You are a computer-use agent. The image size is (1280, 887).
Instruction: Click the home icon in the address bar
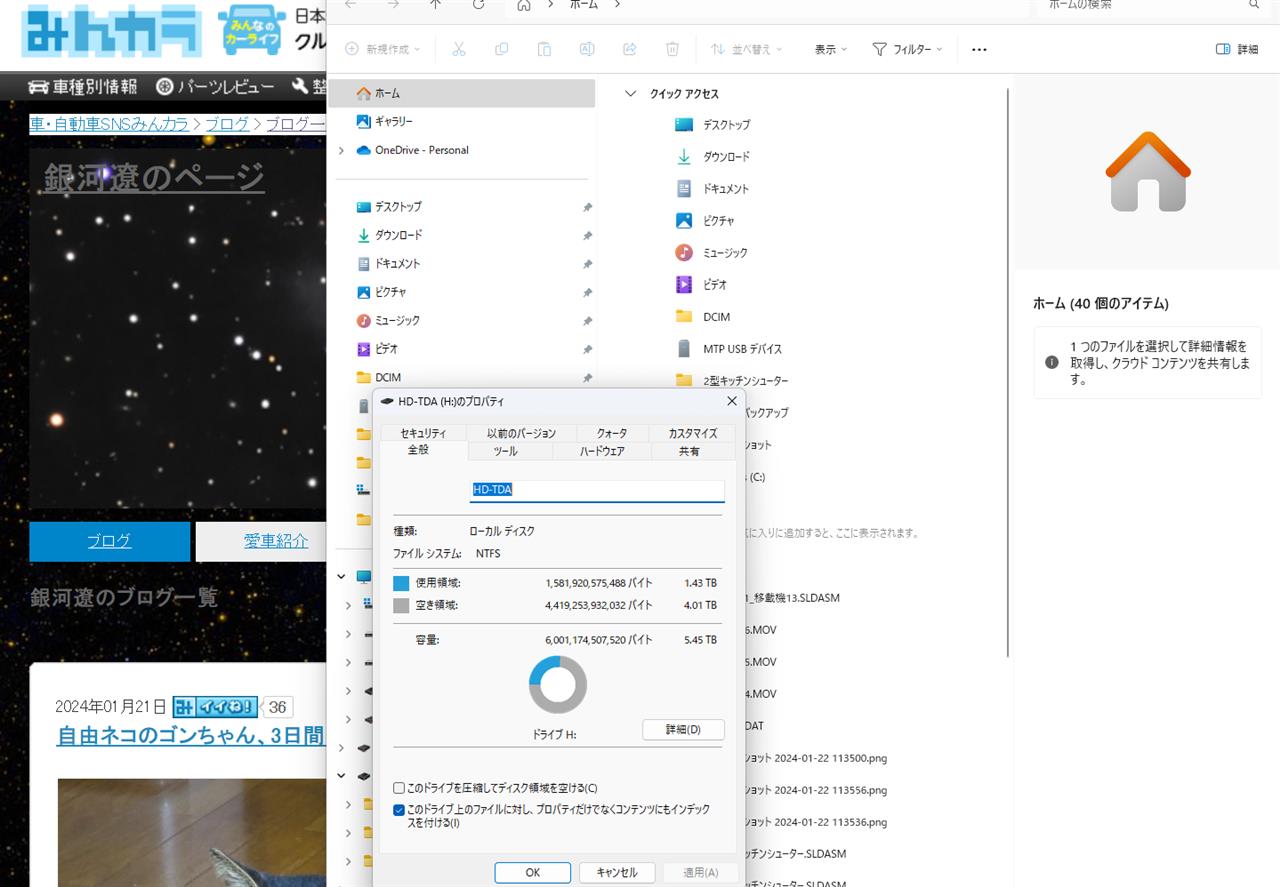524,5
